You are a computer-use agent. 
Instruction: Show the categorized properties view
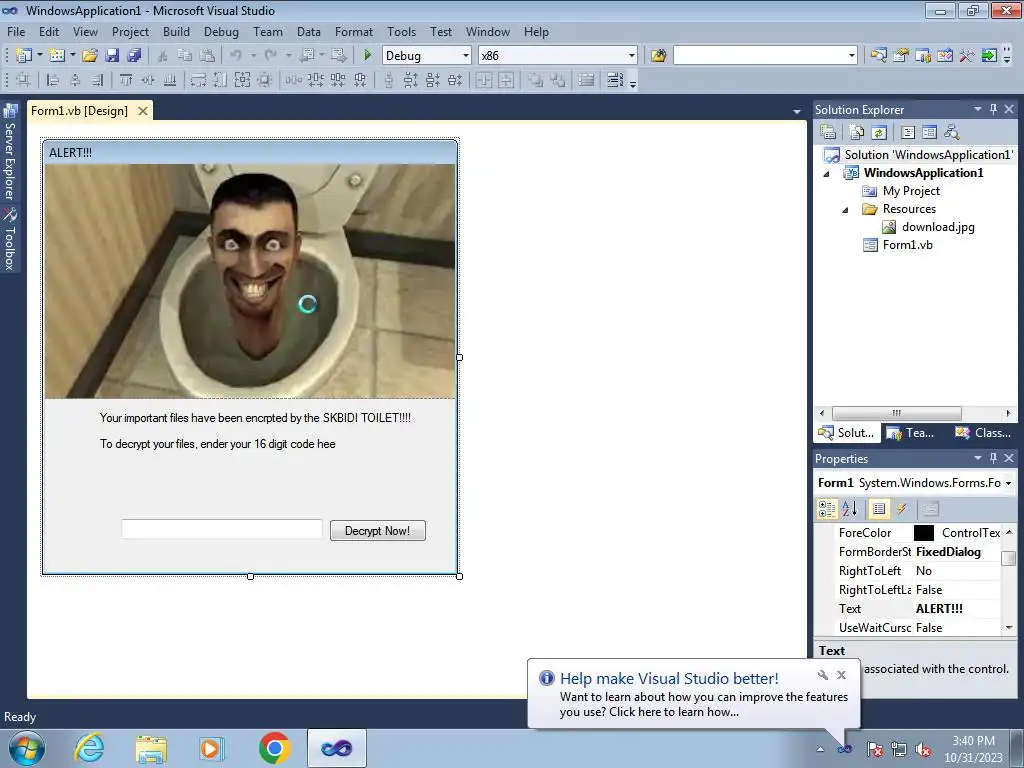click(827, 509)
